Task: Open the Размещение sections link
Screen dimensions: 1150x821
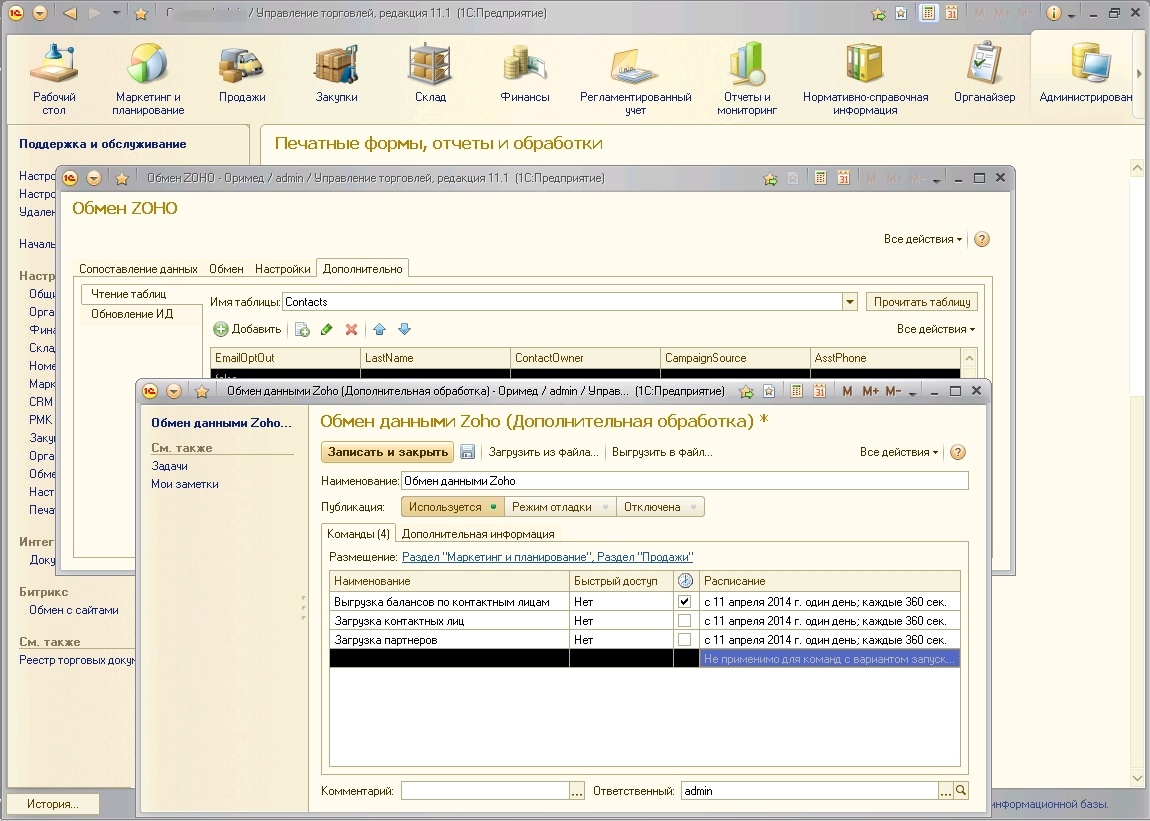Action: click(x=547, y=557)
